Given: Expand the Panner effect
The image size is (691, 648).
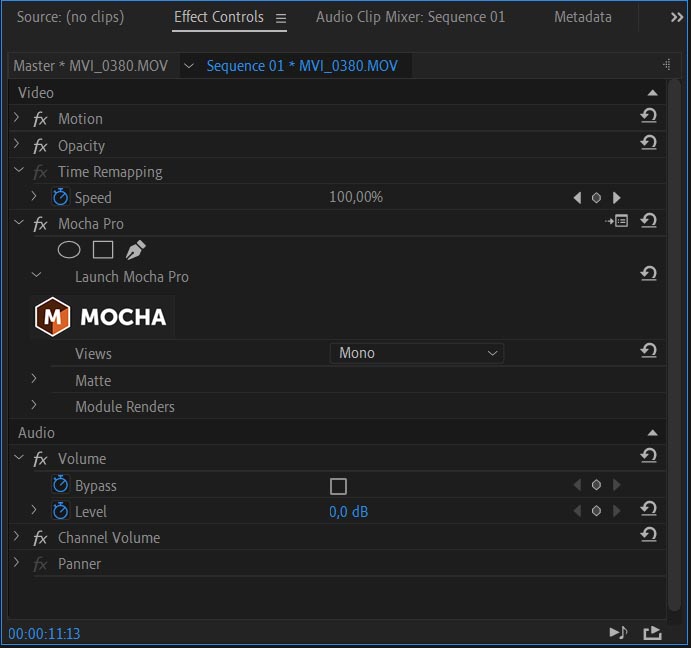Looking at the screenshot, I should pos(17,562).
